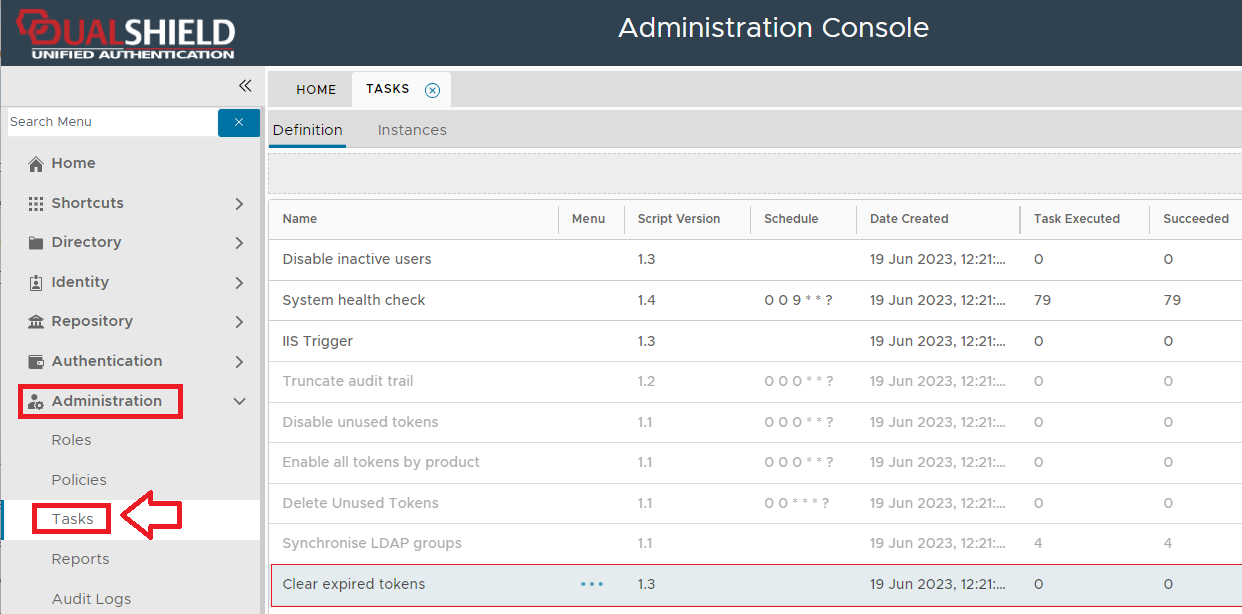1242x614 pixels.
Task: Expand the Shortcuts menu arrow
Action: (239, 204)
